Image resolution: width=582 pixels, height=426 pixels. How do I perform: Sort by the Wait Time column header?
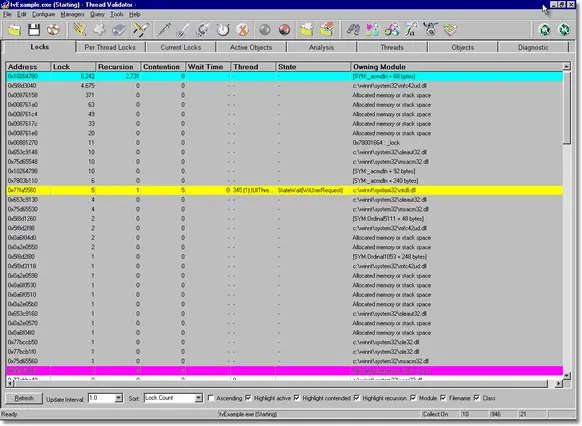coord(208,67)
